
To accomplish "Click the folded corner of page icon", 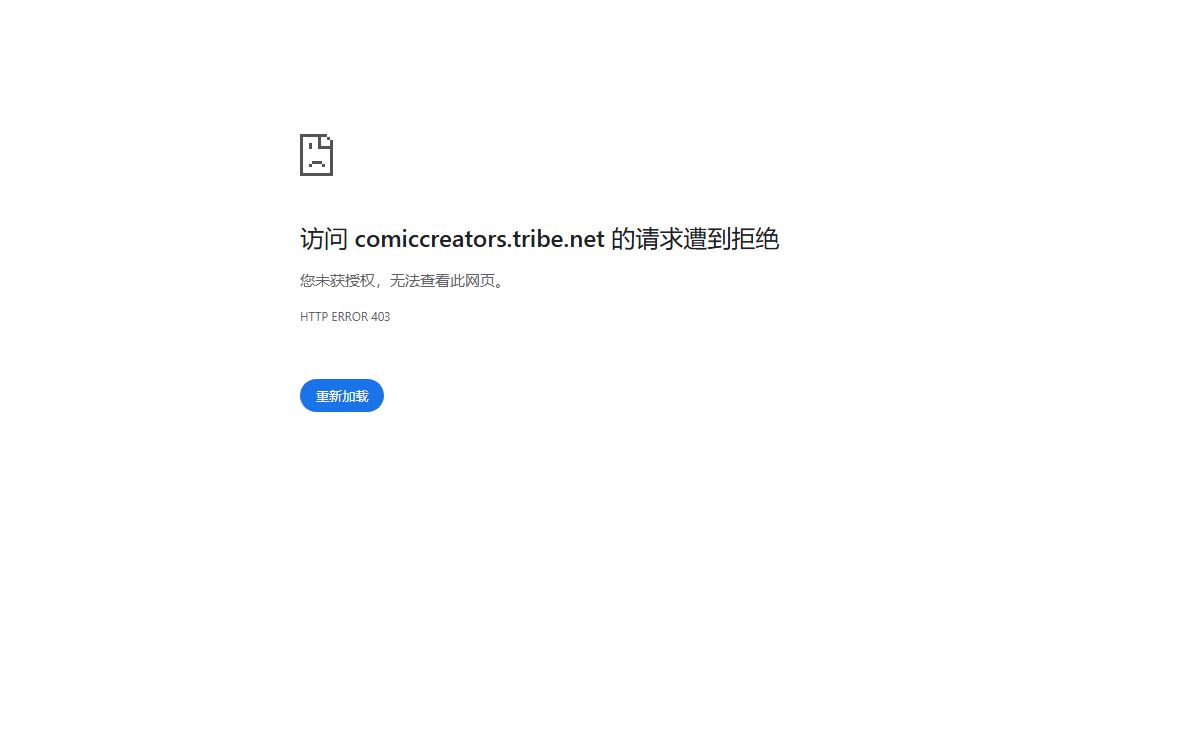I will pos(326,141).
